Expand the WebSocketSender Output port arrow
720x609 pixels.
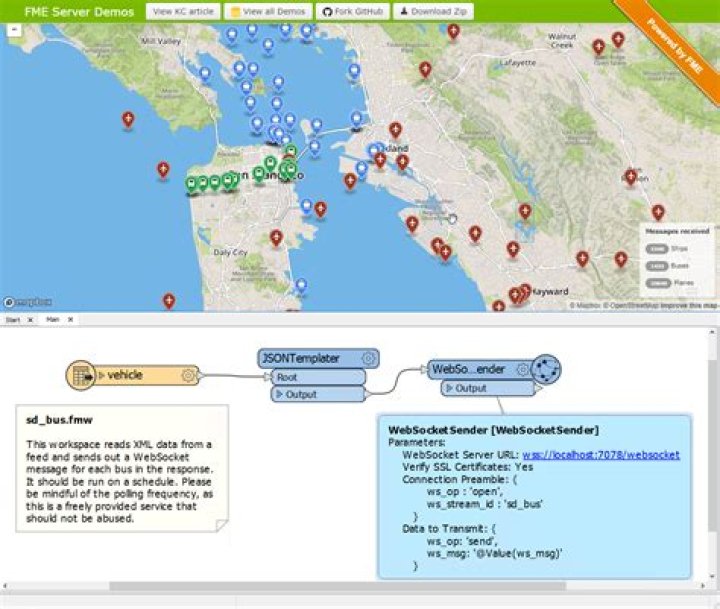[x=448, y=388]
